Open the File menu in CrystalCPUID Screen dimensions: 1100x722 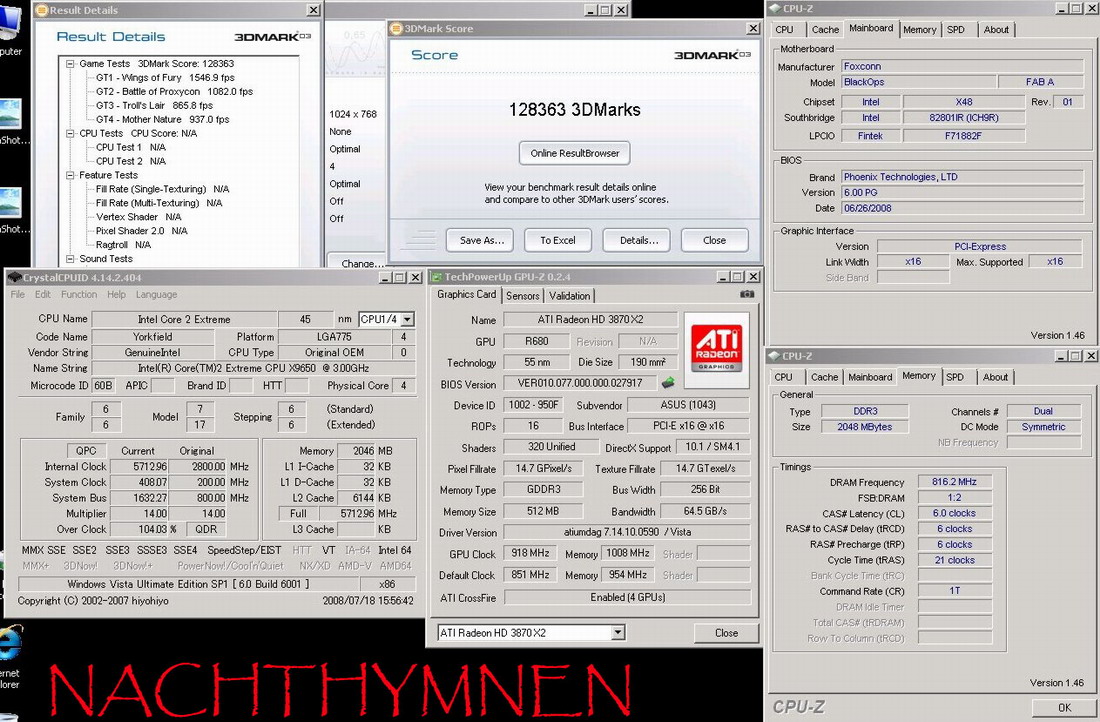[x=18, y=295]
